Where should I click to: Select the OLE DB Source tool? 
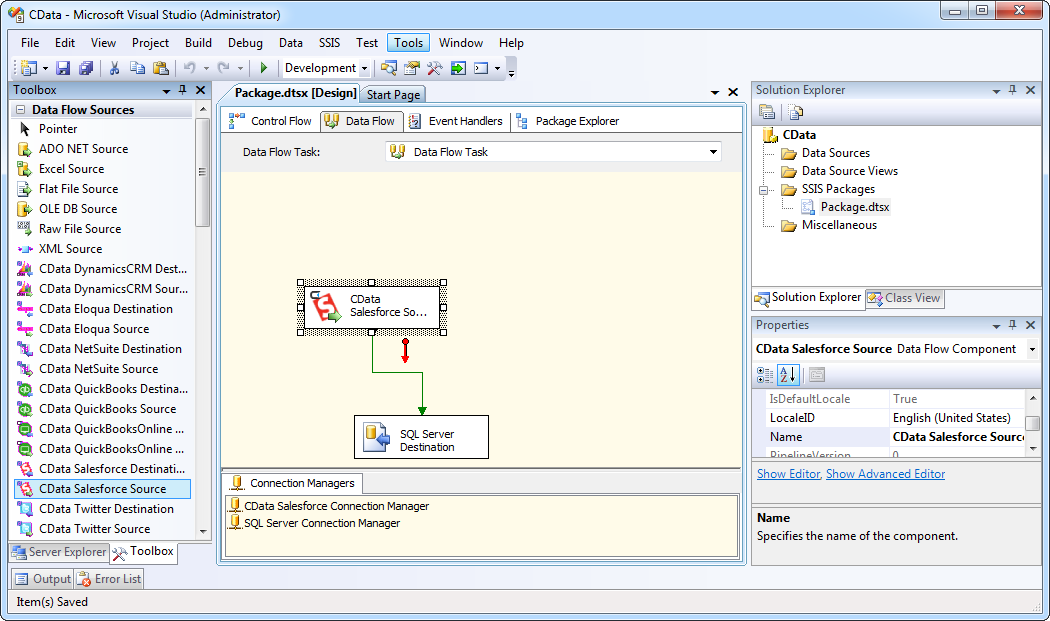point(79,209)
